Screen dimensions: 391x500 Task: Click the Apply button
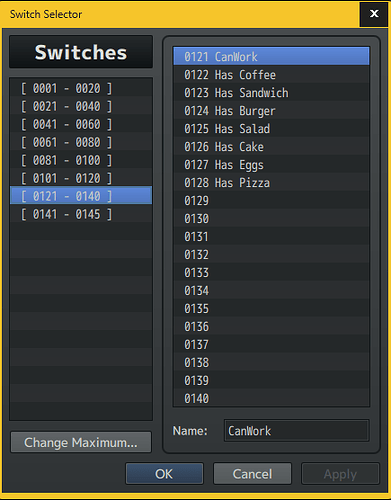pyautogui.click(x=340, y=474)
